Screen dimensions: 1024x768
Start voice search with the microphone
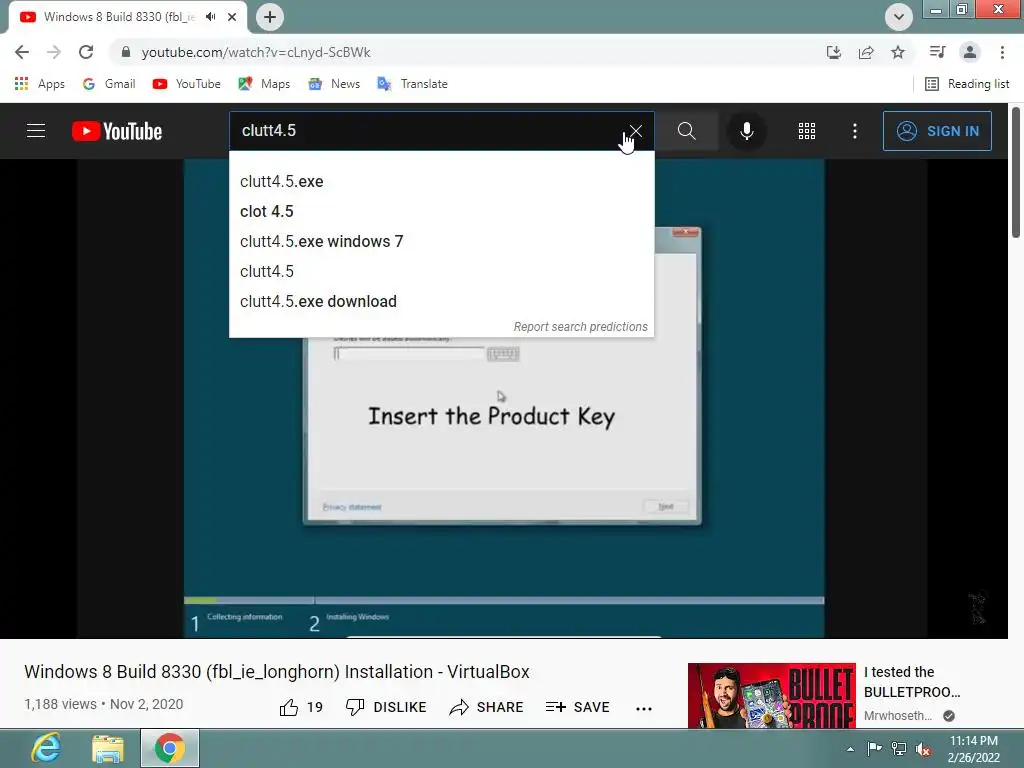pos(746,131)
